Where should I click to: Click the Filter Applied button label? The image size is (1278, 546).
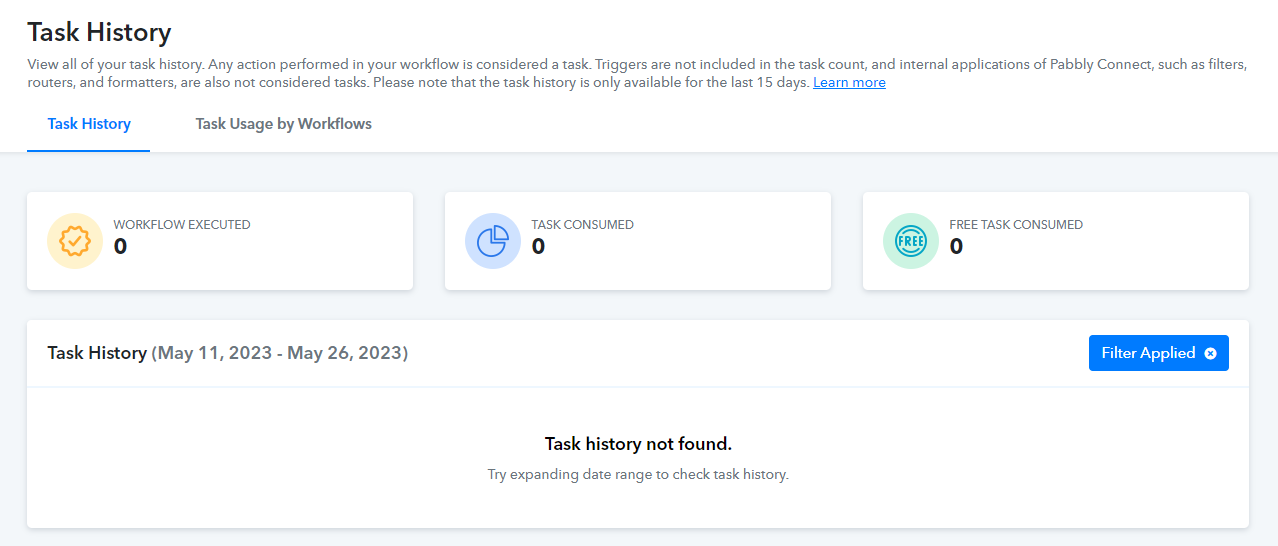click(1148, 353)
